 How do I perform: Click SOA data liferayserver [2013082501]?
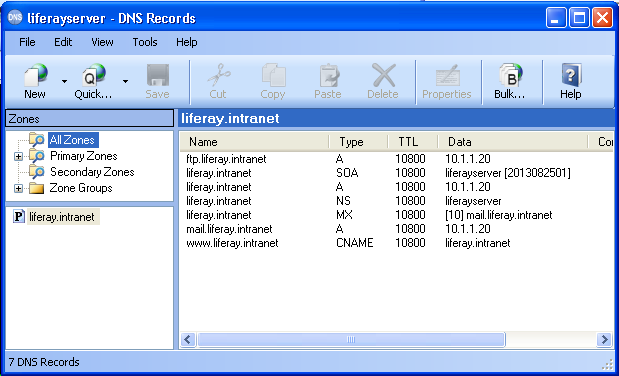(508, 173)
